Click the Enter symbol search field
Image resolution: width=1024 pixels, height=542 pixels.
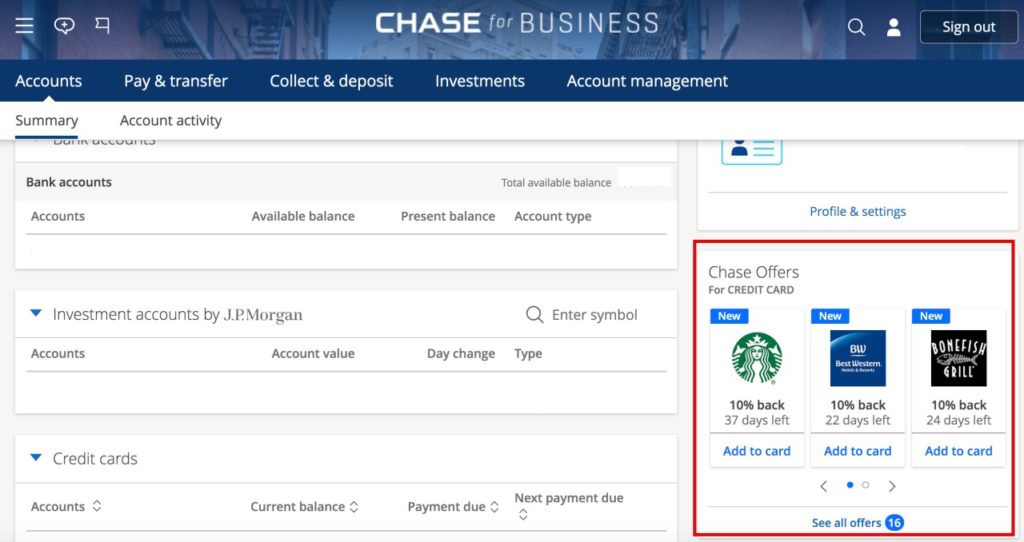[594, 315]
